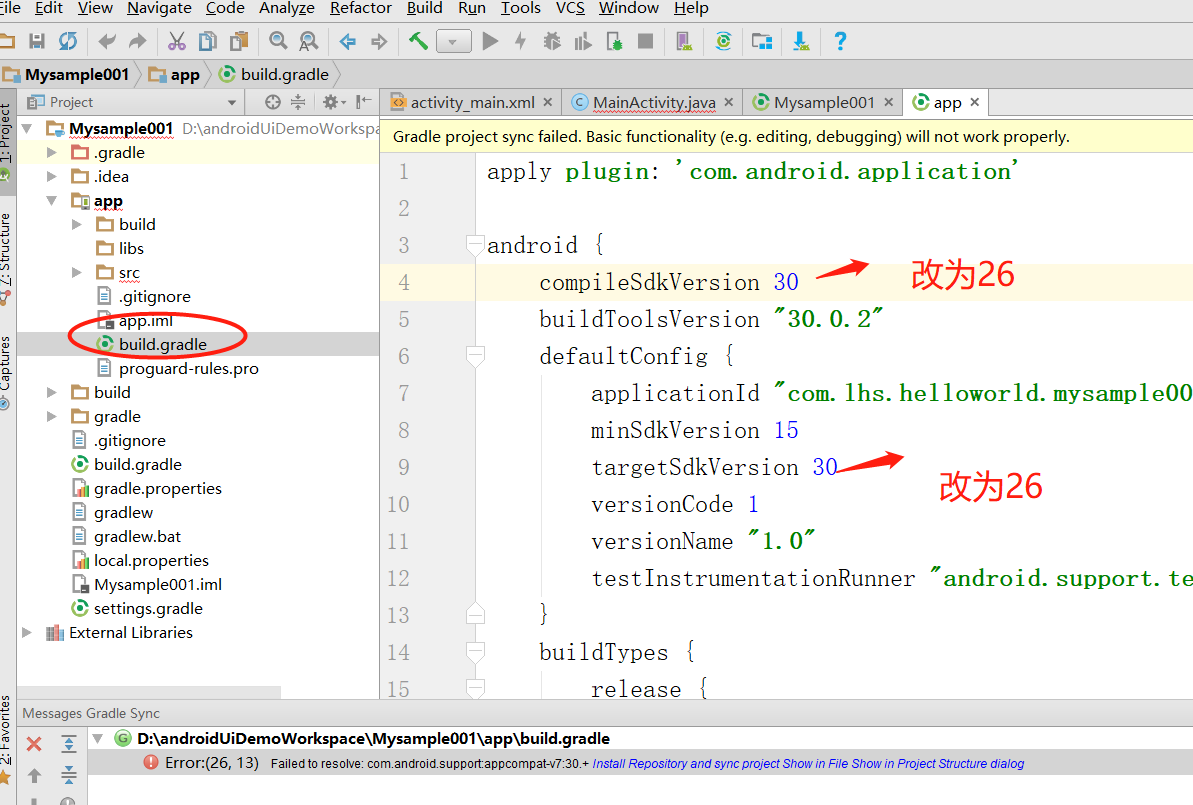Click the Find magnifier icon
The width and height of the screenshot is (1193, 805).
coord(278,41)
